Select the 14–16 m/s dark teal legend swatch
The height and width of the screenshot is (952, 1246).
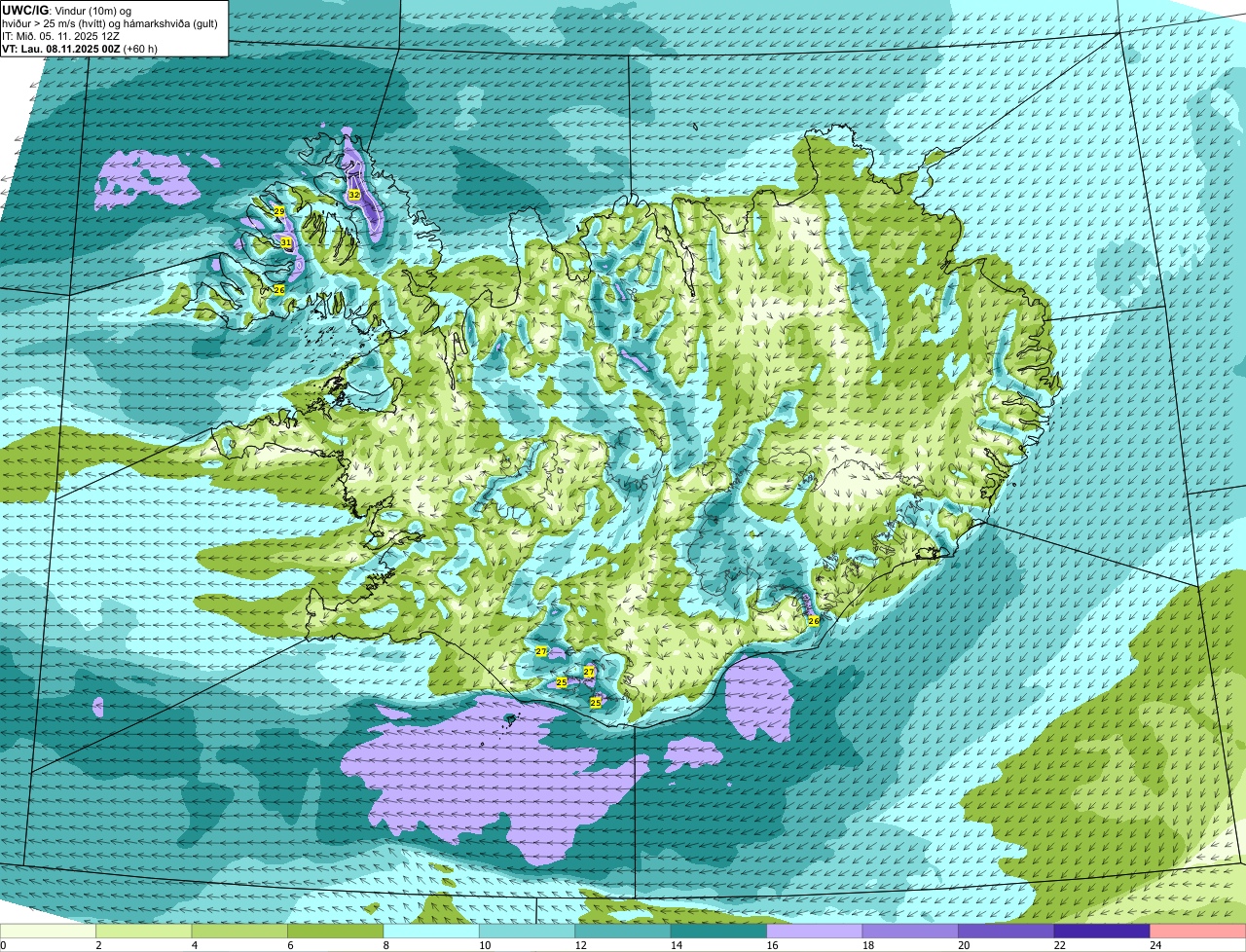pyautogui.click(x=719, y=931)
